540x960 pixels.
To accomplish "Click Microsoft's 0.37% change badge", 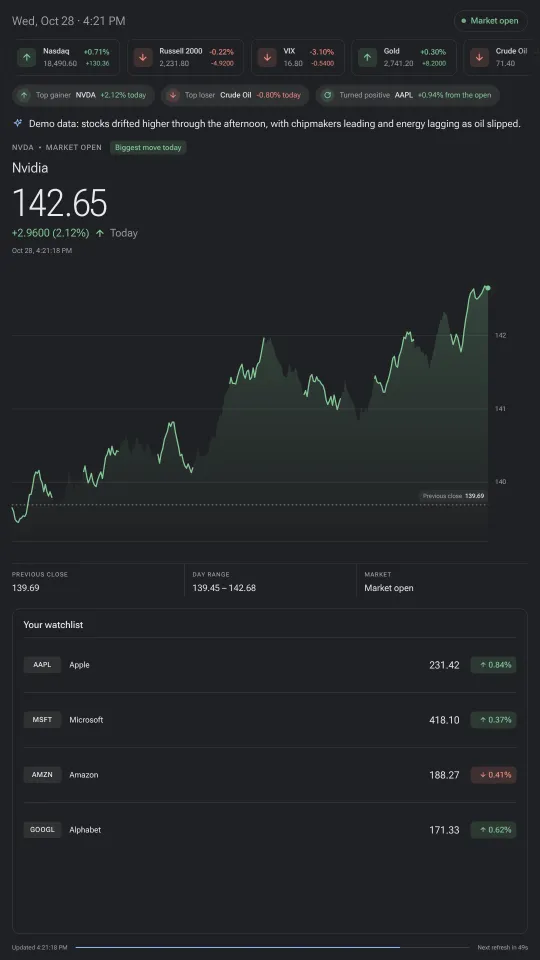I will coord(493,720).
